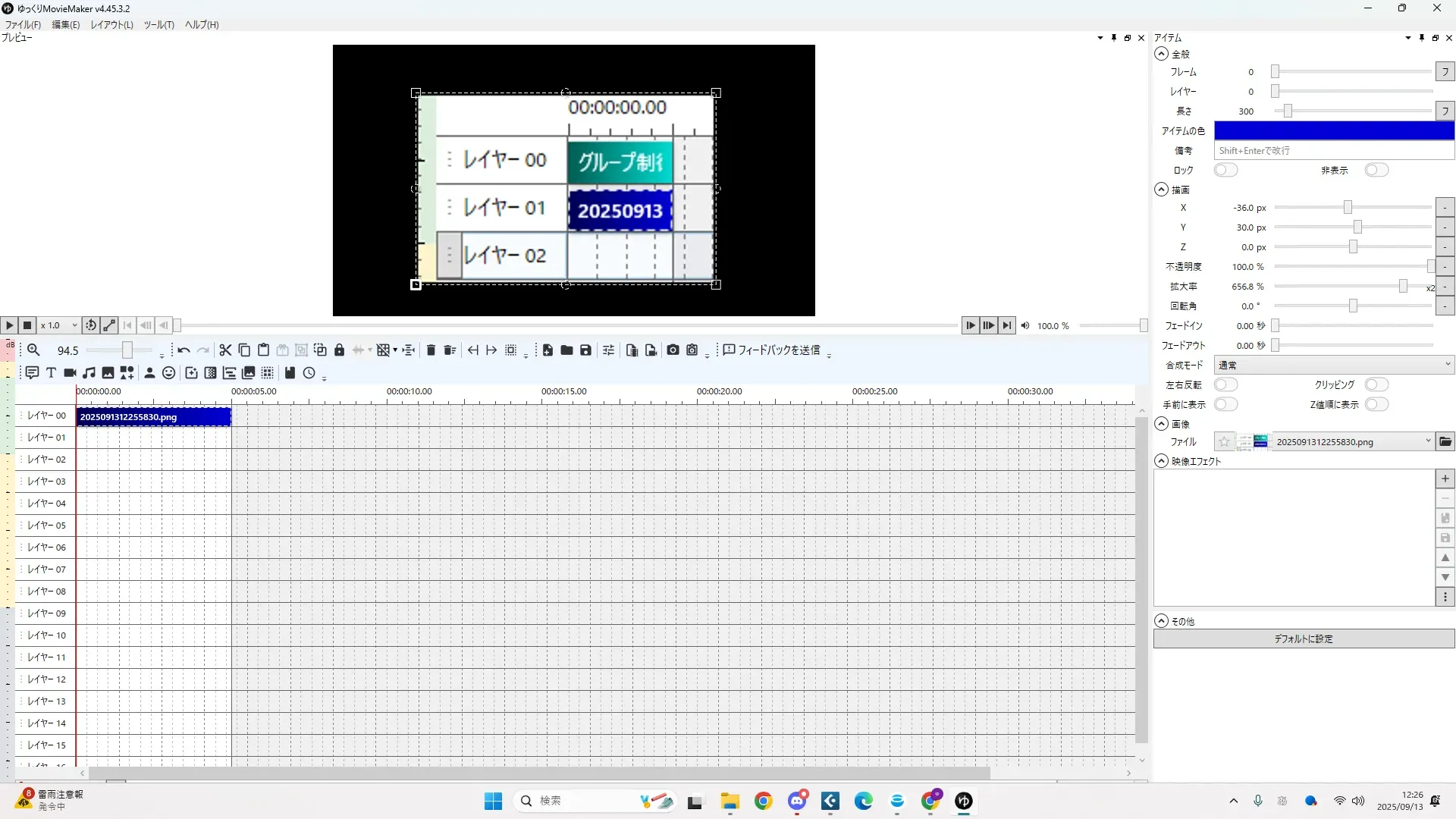Click the blue アイテムの色 swatch
Screen dimensions: 1456x819
point(1333,131)
